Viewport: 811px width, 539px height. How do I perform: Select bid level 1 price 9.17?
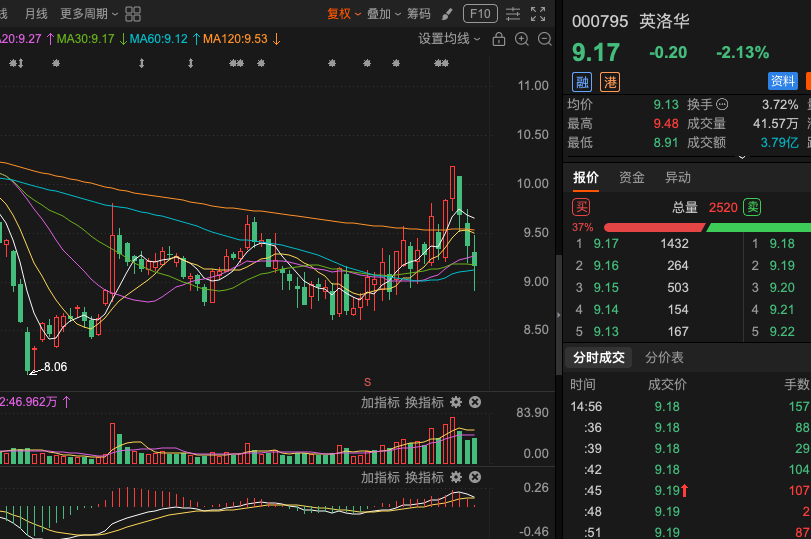606,244
